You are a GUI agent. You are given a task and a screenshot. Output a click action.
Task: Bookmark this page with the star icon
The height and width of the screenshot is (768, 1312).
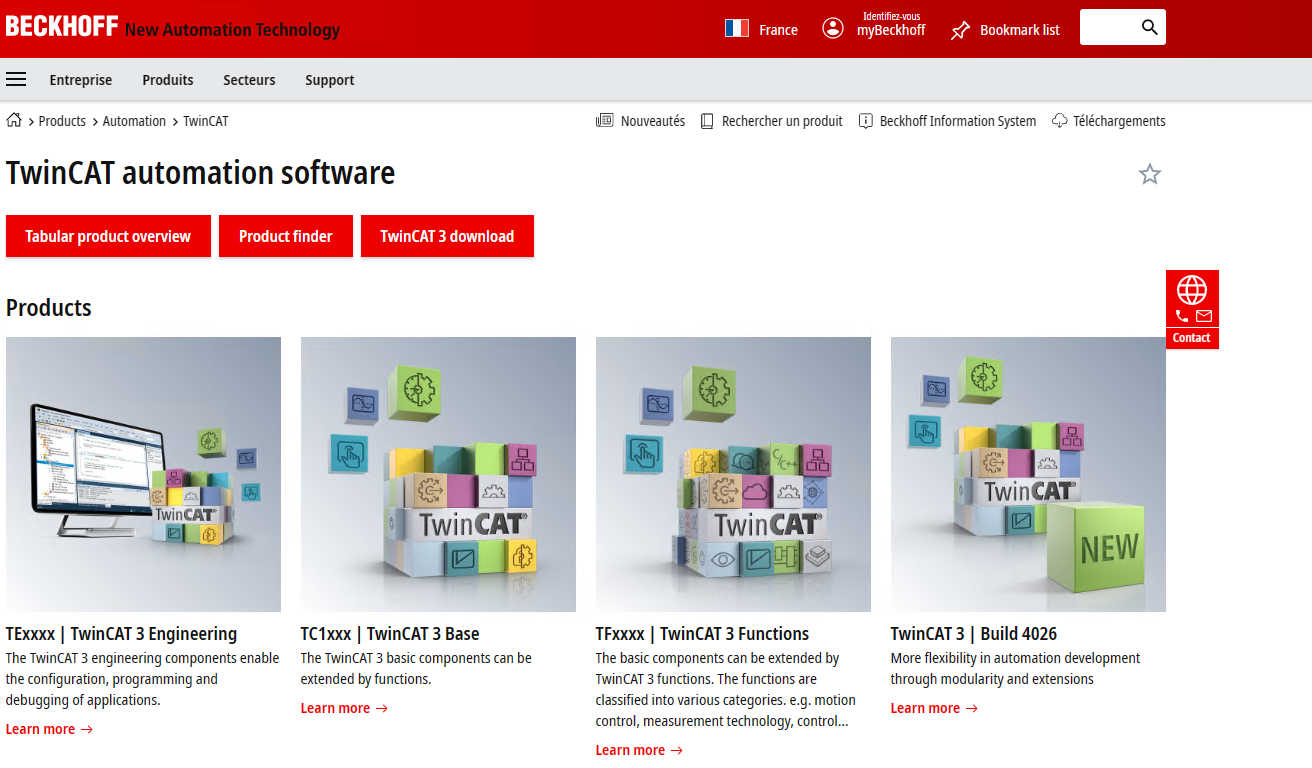click(x=1150, y=174)
